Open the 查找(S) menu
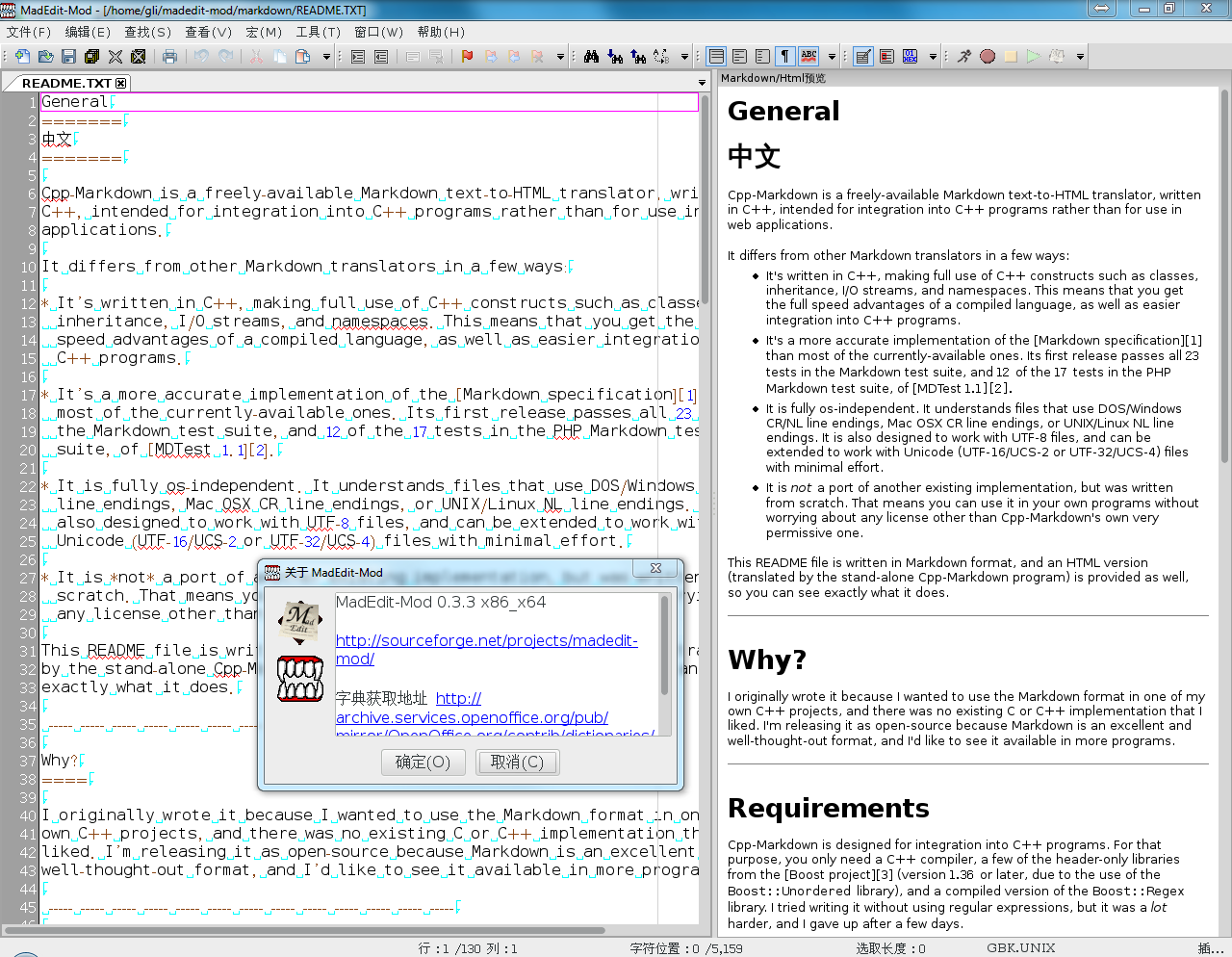This screenshot has width=1232, height=957. 147,32
